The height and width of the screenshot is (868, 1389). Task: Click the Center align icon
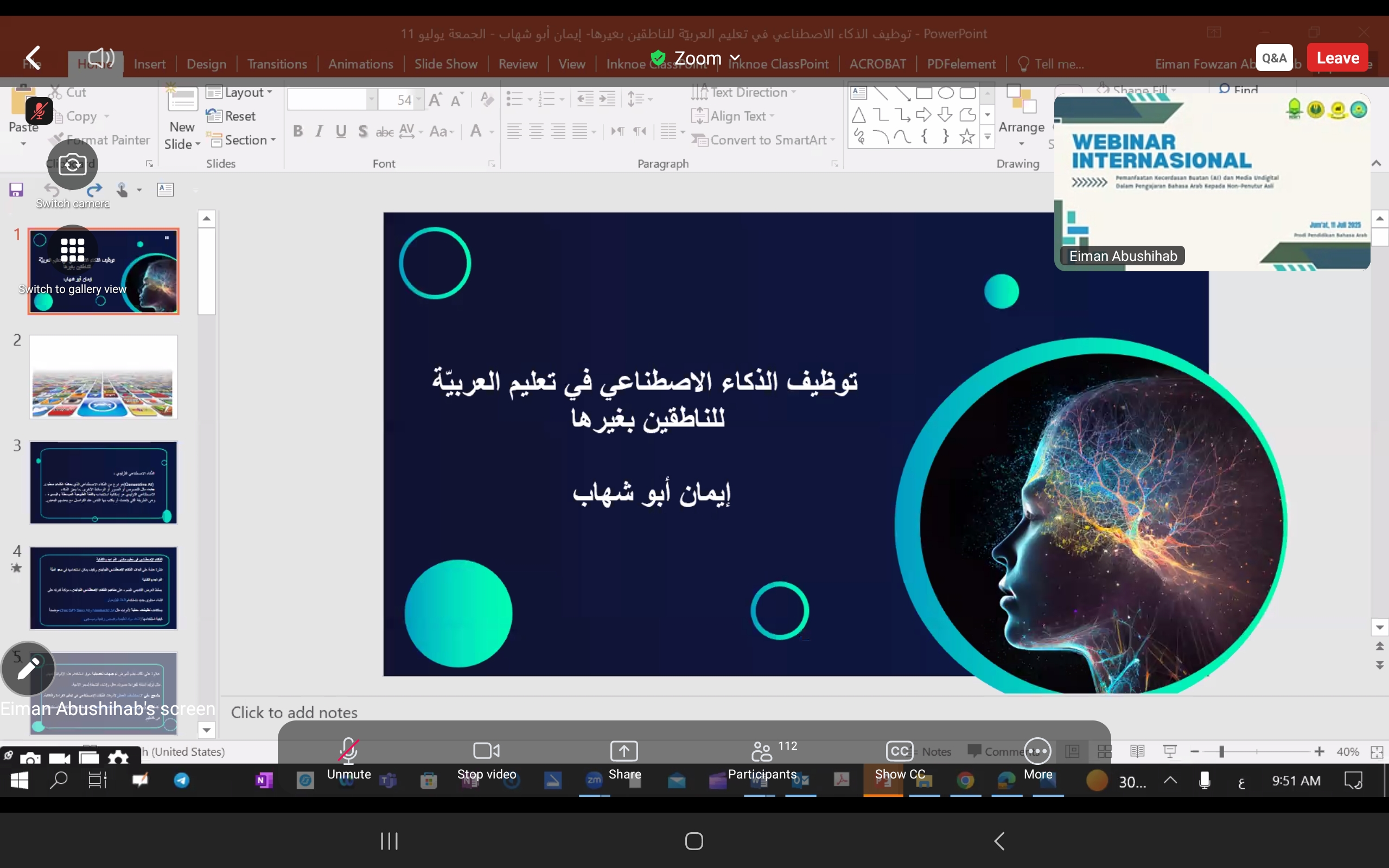click(x=536, y=131)
